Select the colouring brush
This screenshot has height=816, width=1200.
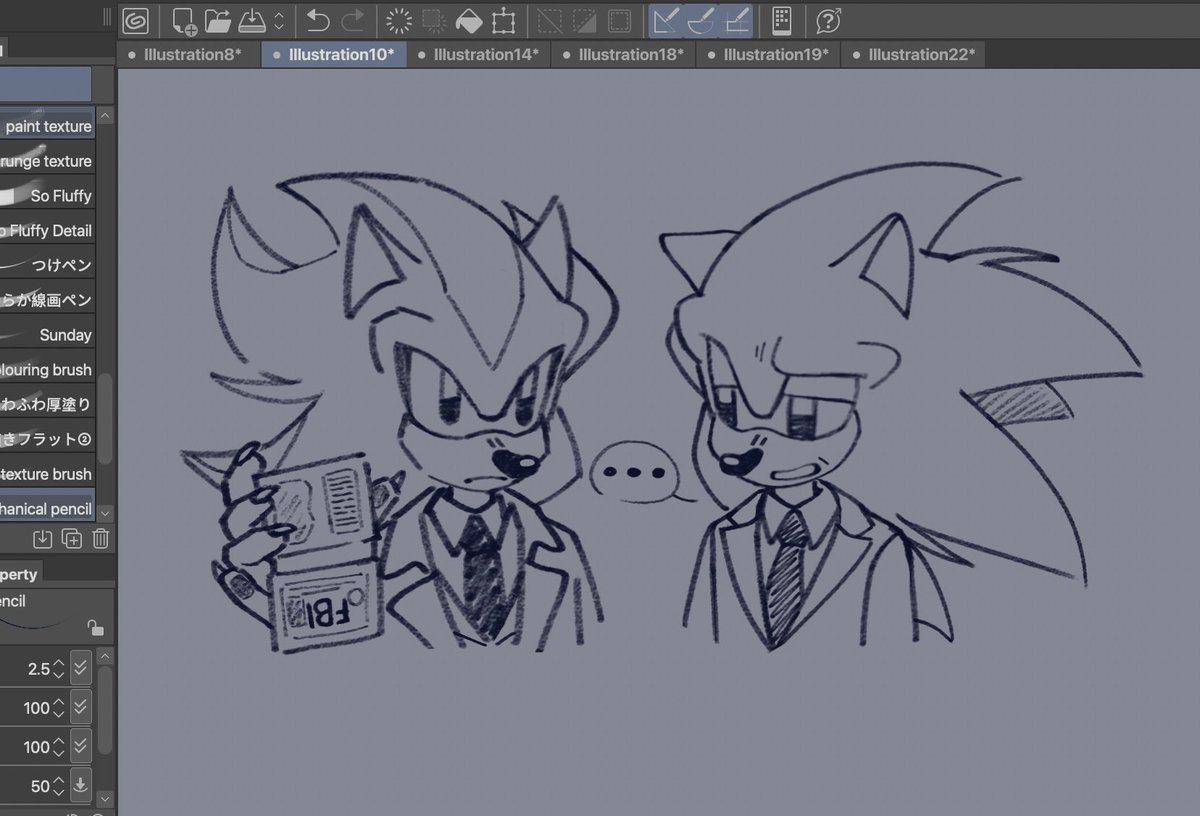pos(47,370)
